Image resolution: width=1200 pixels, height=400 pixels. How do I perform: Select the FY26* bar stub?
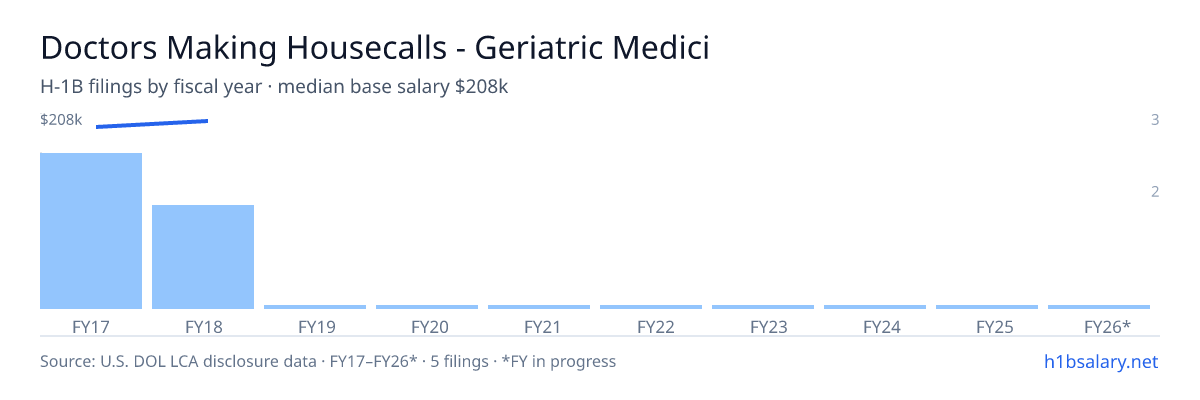tap(1099, 307)
